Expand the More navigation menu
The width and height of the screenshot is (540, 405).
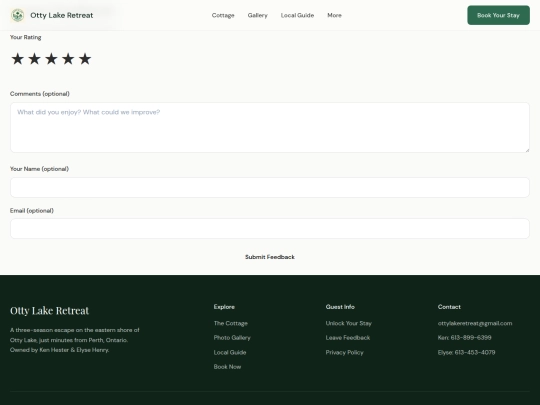point(334,15)
